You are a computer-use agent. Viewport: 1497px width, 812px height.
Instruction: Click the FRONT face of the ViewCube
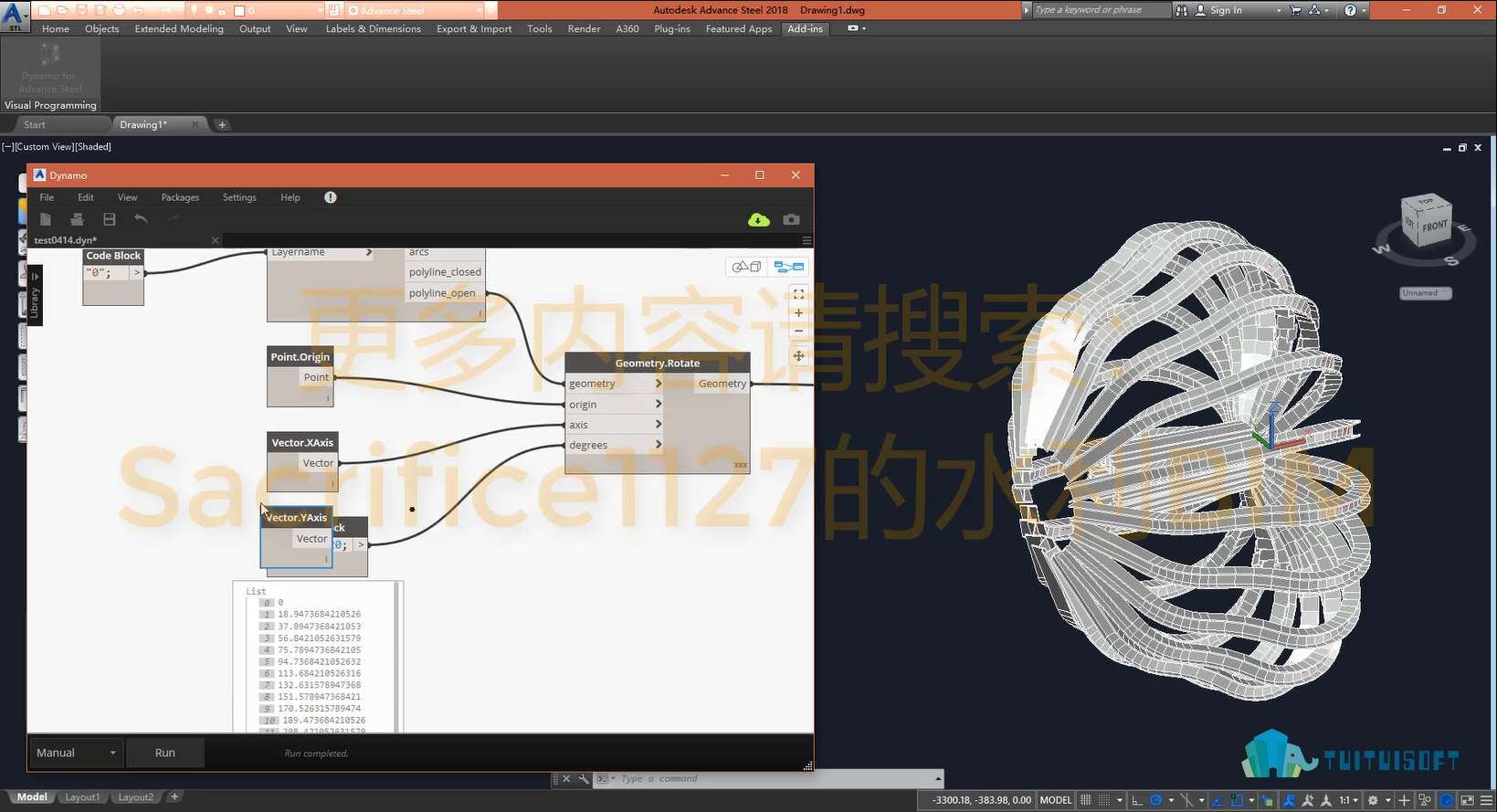pos(1433,227)
